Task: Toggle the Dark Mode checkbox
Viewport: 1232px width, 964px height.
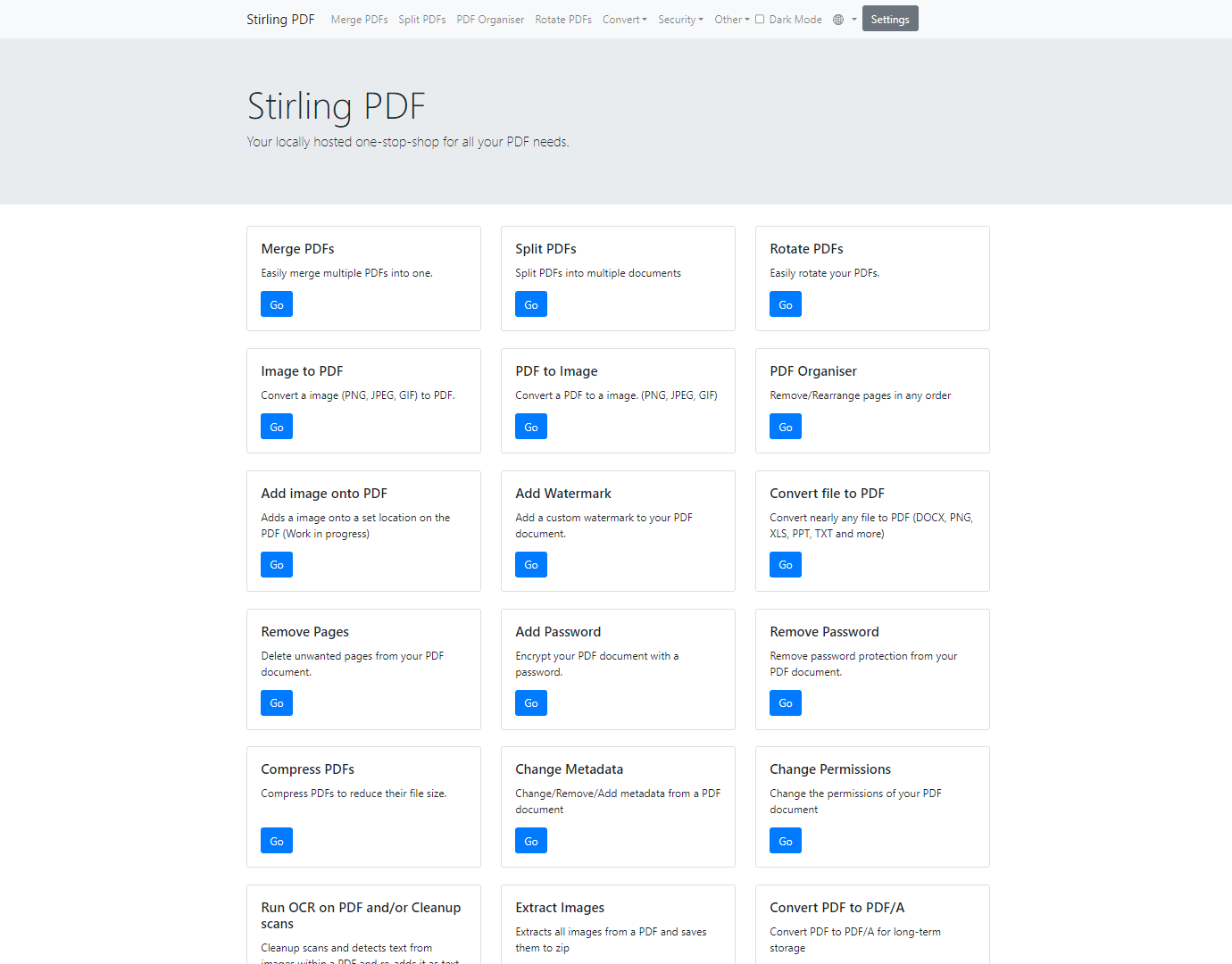Action: [760, 19]
